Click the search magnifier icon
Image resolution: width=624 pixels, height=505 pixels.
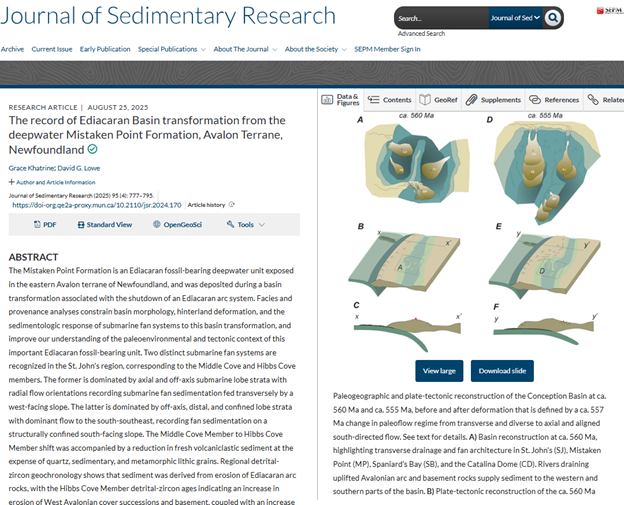[x=553, y=18]
